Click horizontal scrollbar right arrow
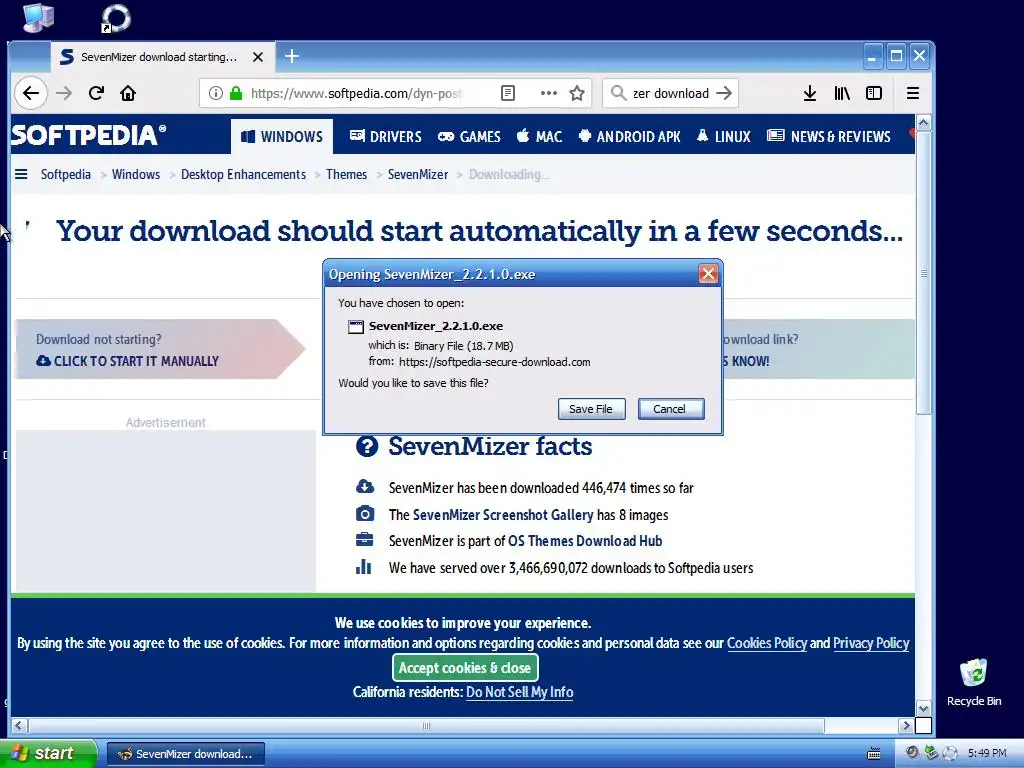Viewport: 1024px width, 768px height. (906, 726)
